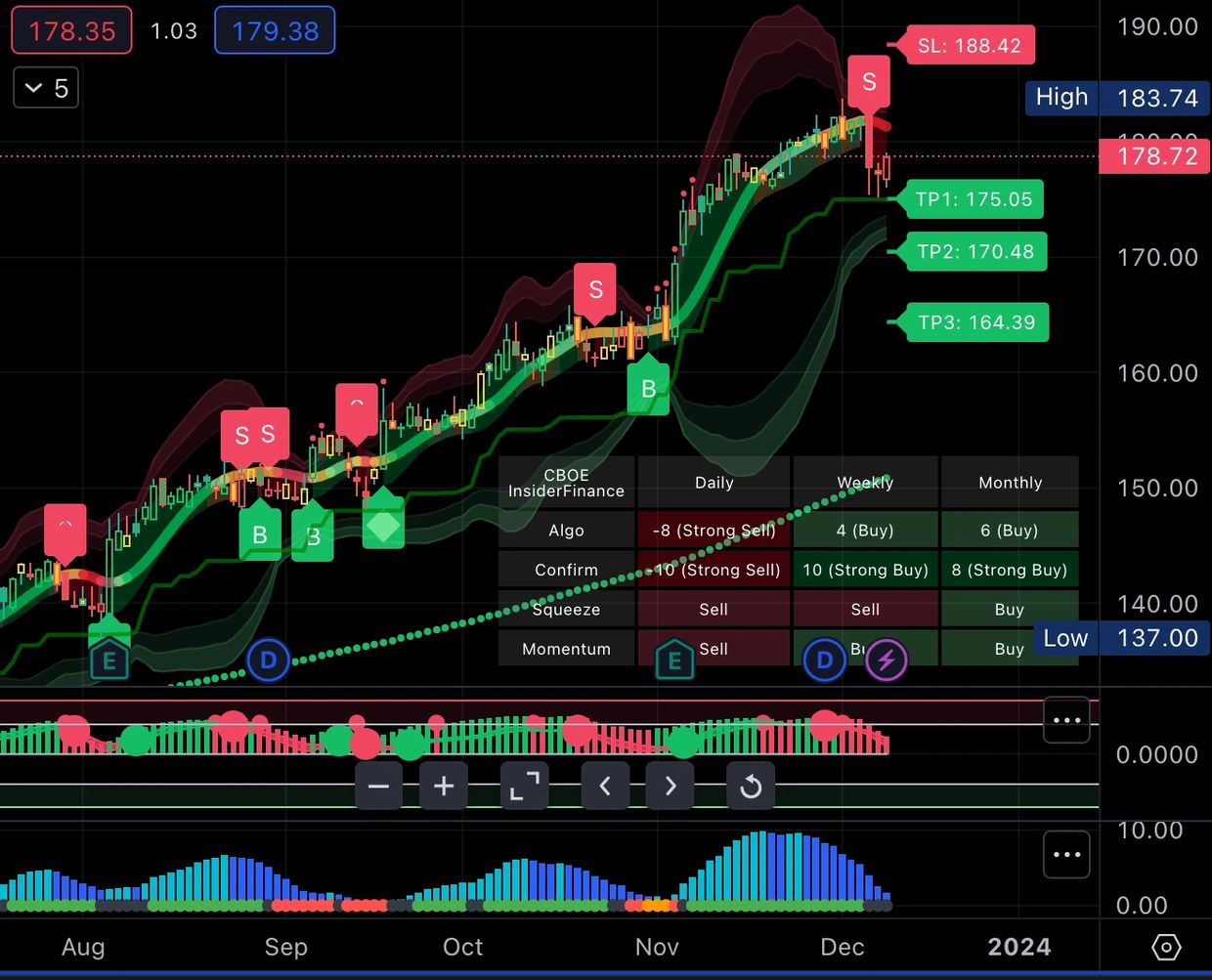Viewport: 1212px width, 980px height.
Task: Open the ellipsis menu on the bottom histogram panel
Action: pyautogui.click(x=1066, y=854)
